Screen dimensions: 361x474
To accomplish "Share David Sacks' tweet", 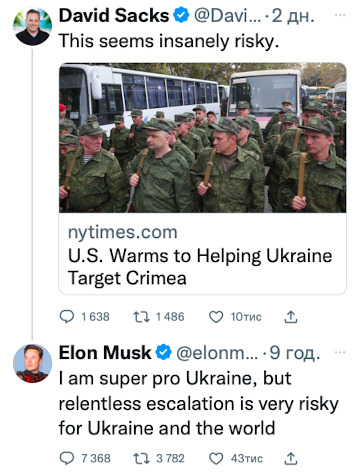I will [291, 317].
